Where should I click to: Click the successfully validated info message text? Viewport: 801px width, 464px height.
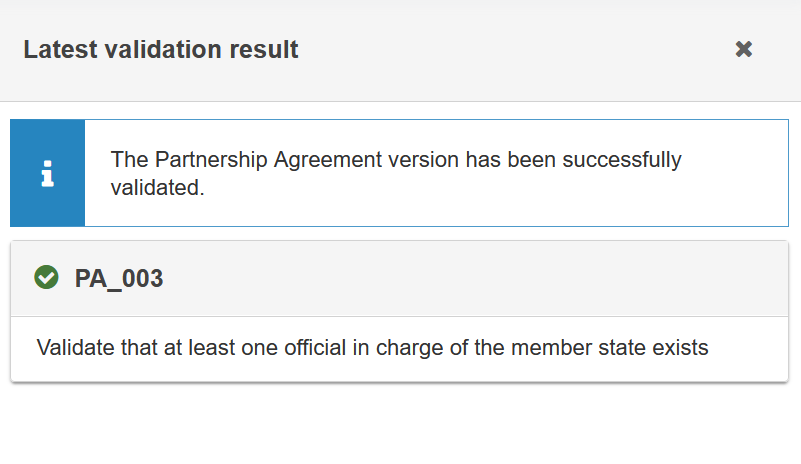(x=396, y=173)
